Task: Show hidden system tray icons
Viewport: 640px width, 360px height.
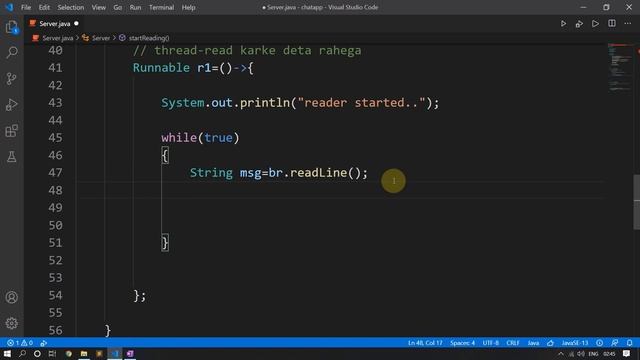Action: 561,354
